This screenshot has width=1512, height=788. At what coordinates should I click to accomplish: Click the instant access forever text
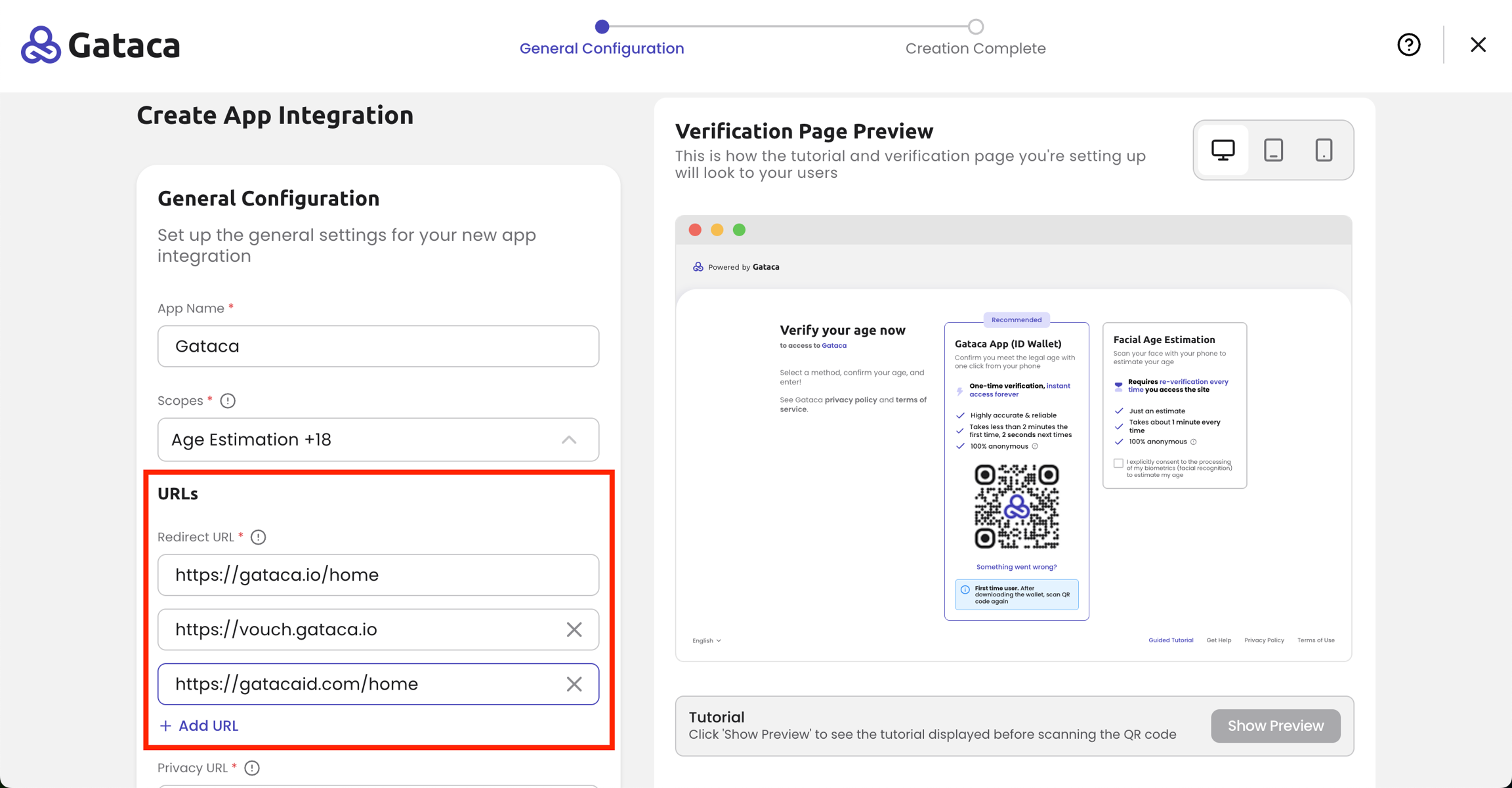coord(1020,390)
